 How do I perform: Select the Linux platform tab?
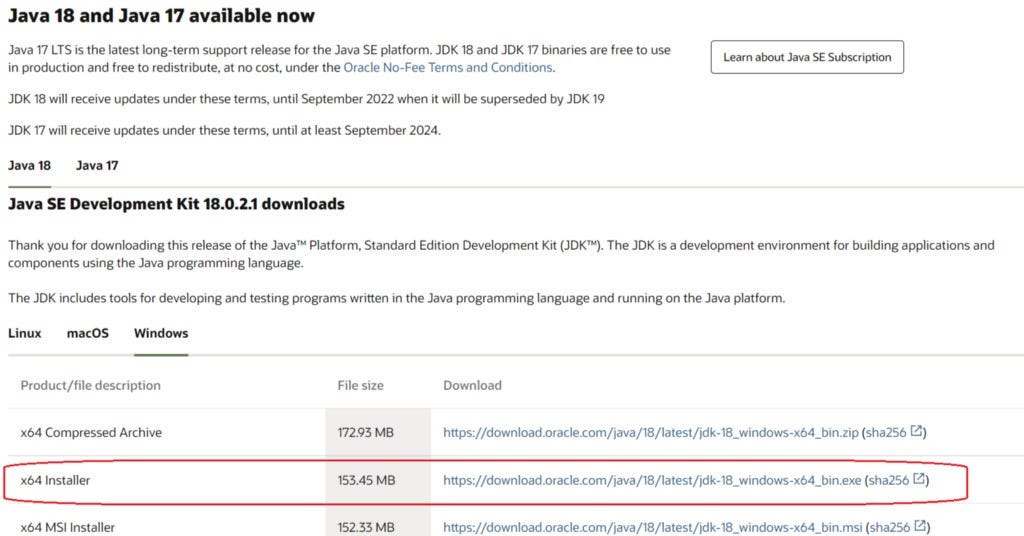point(25,333)
